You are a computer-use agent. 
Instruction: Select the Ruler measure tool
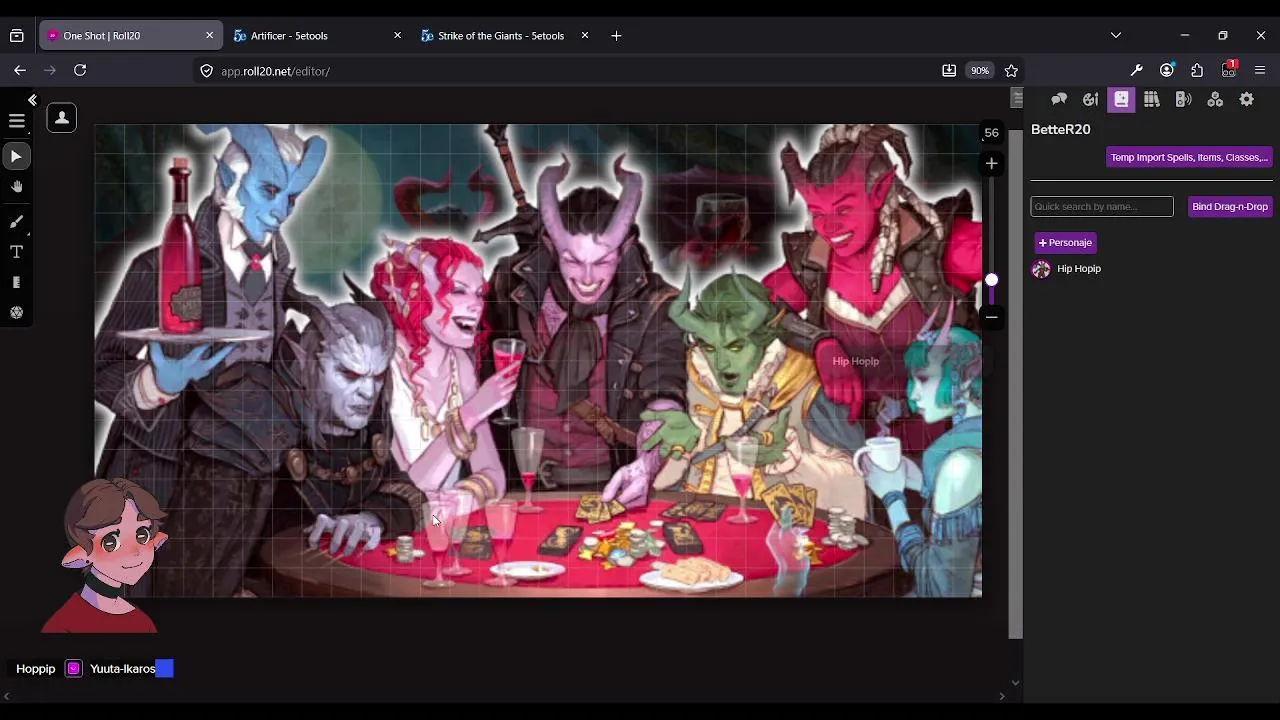[17, 283]
